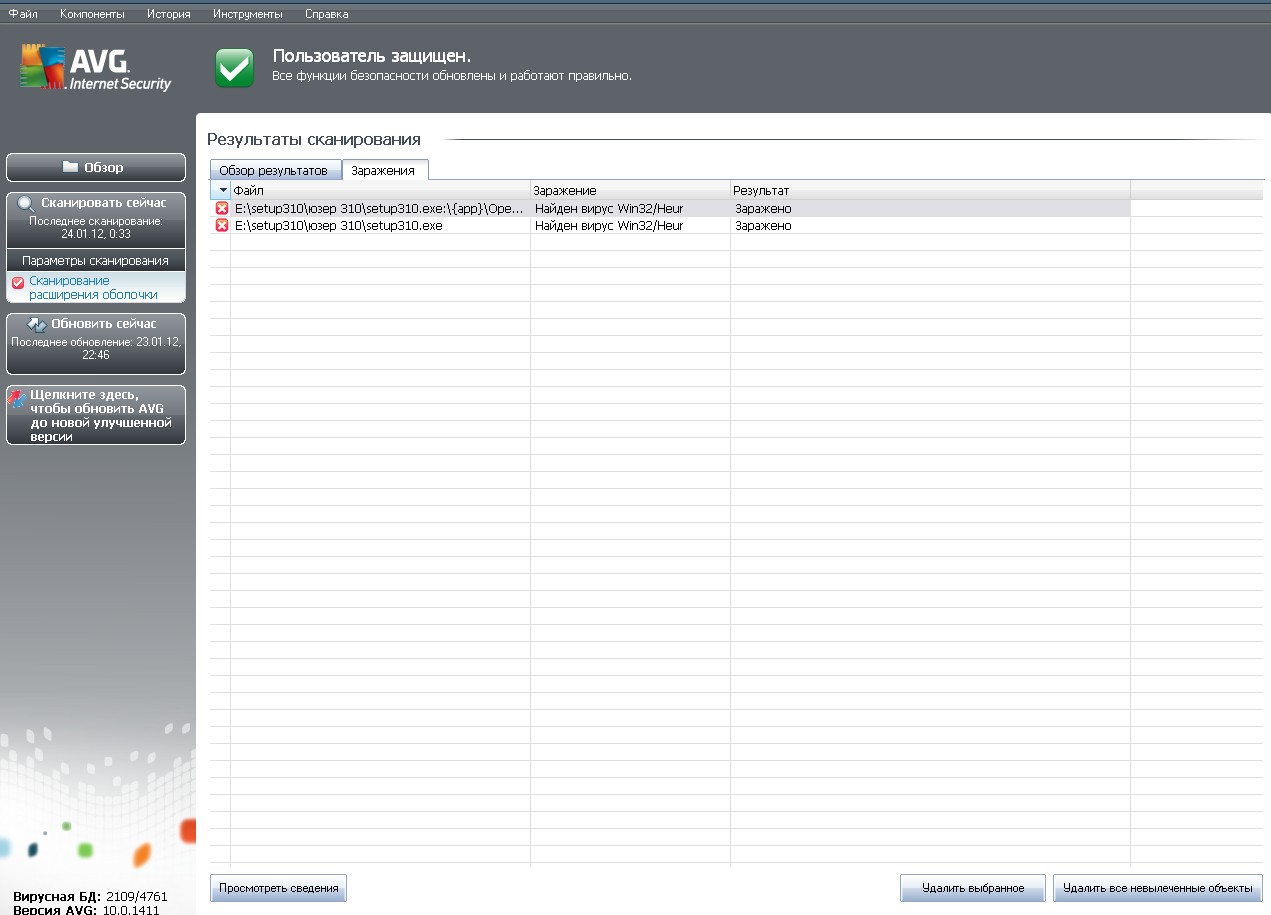Click red X icon of setup310.exe:\{app} row
The width and height of the screenshot is (1271, 915).
(222, 208)
